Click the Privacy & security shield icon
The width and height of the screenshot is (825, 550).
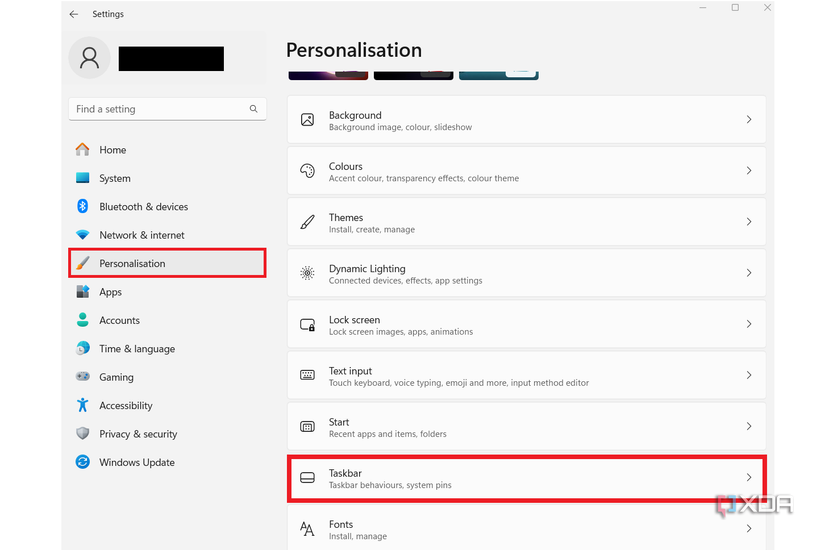83,434
